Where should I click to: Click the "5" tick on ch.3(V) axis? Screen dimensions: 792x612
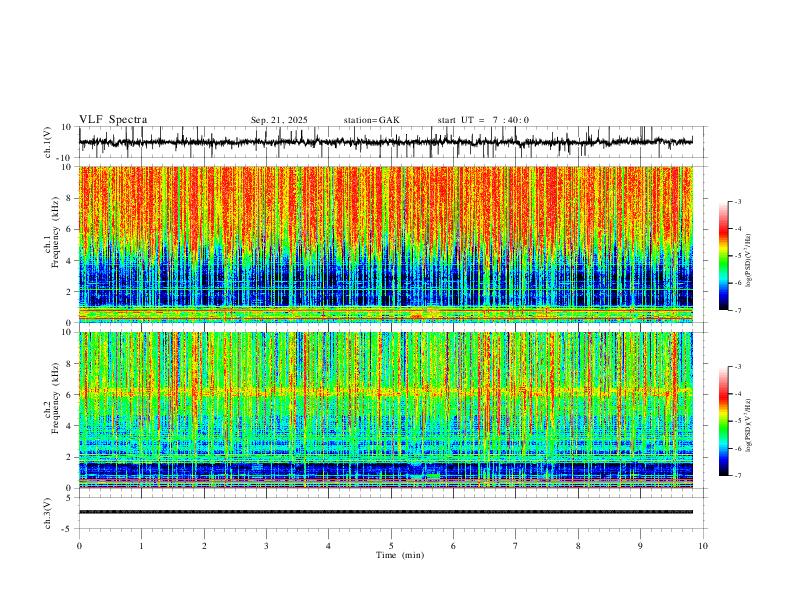70,498
